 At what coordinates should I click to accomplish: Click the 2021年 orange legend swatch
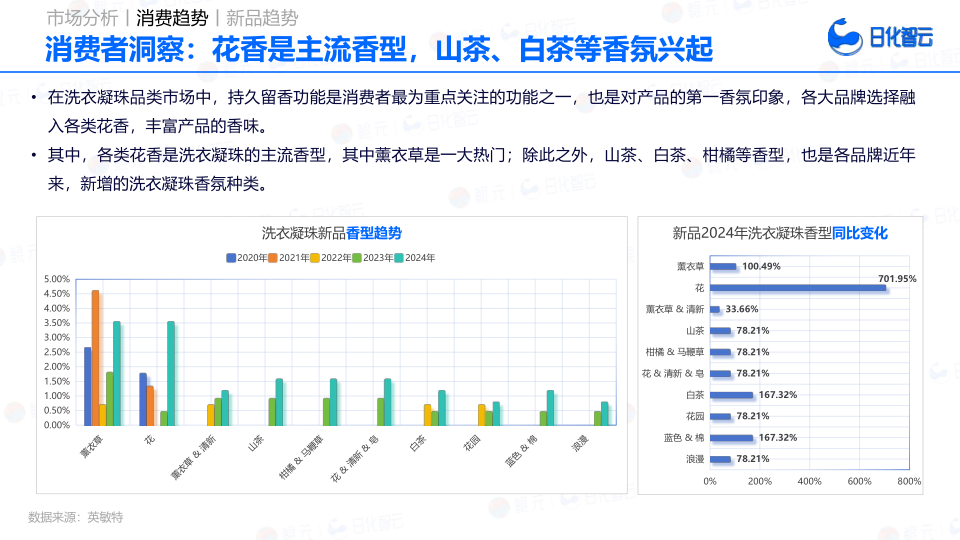point(272,258)
